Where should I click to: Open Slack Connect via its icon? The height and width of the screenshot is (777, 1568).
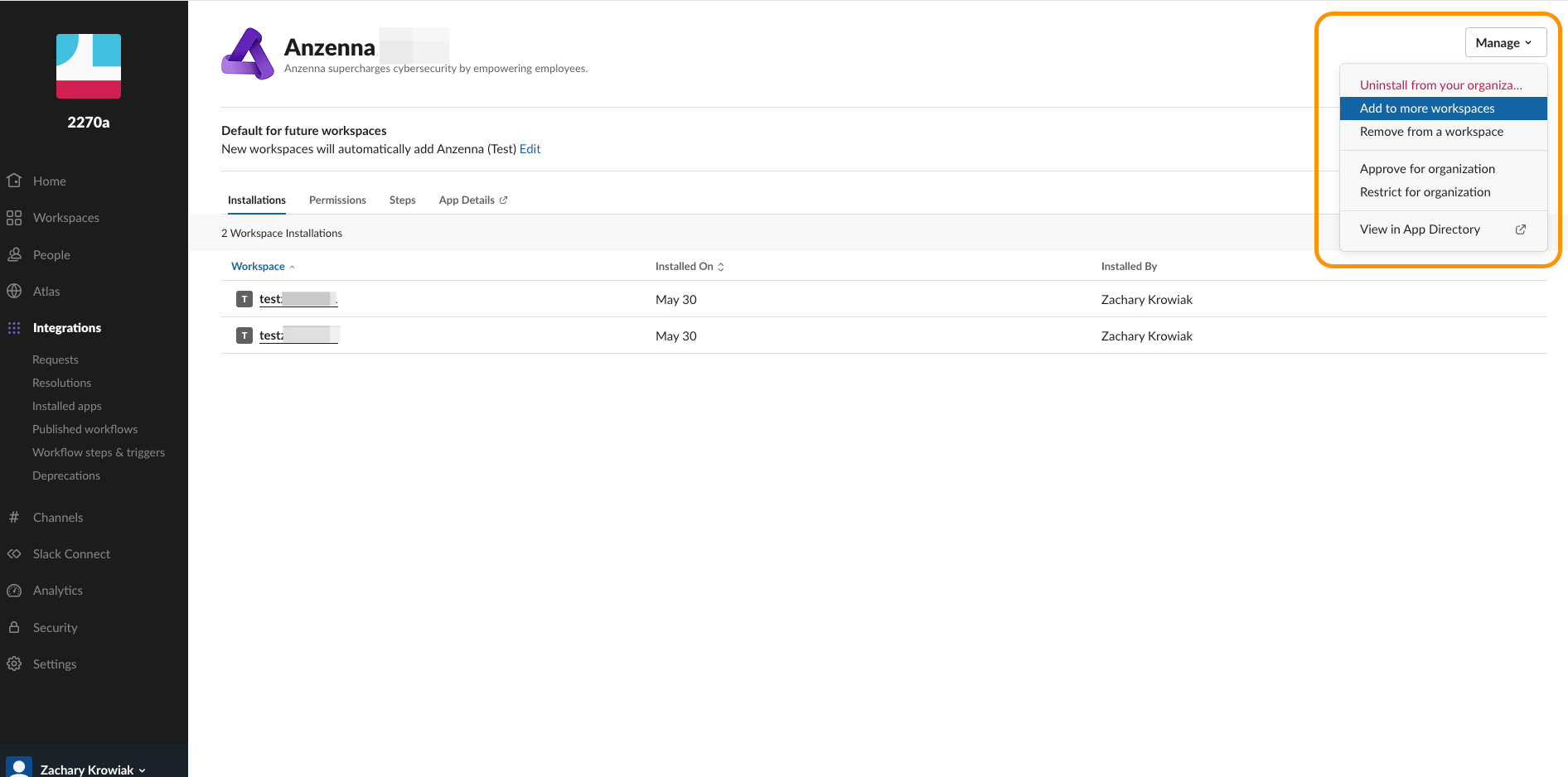click(14, 553)
